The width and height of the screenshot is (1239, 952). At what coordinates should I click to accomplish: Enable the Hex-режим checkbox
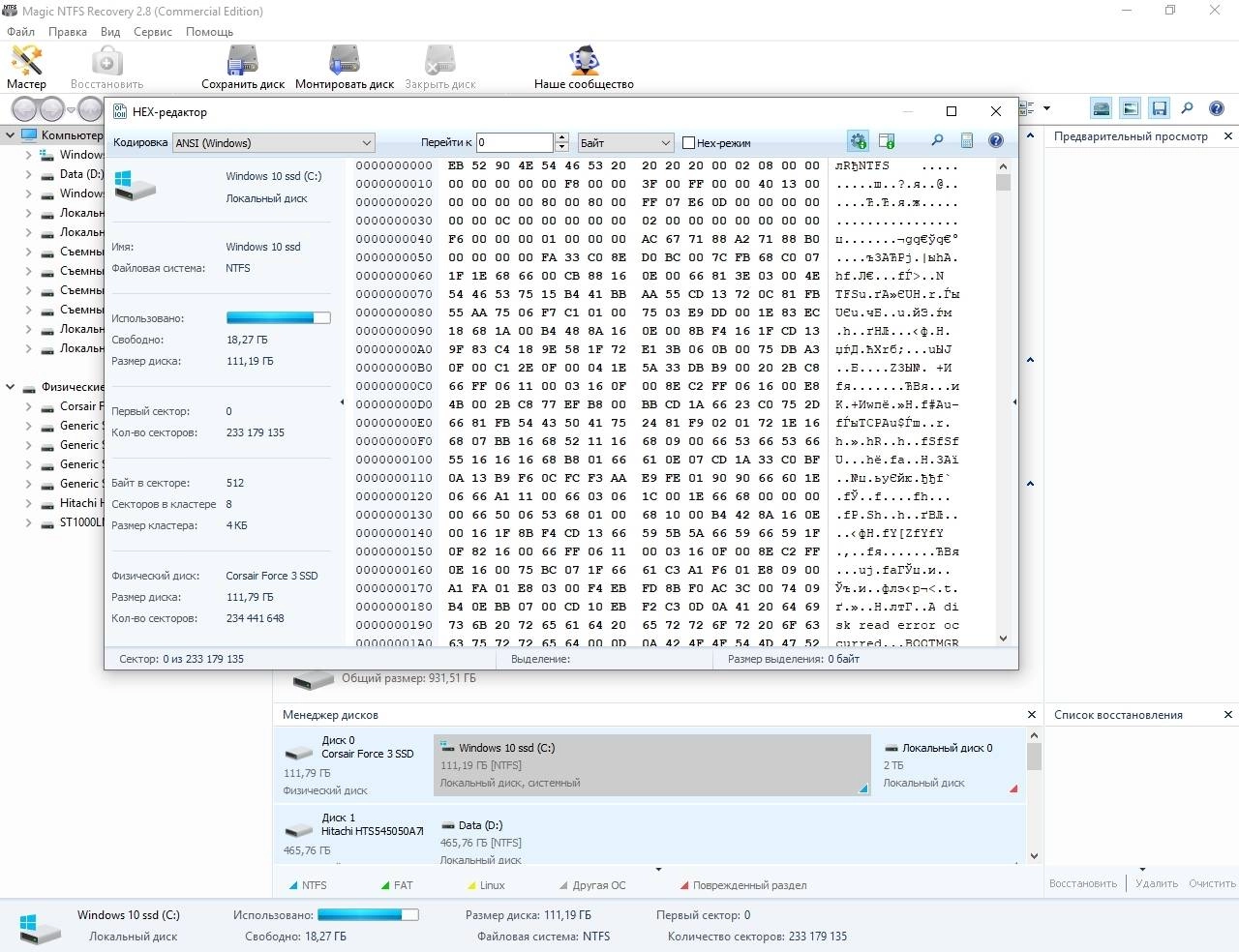pyautogui.click(x=688, y=142)
